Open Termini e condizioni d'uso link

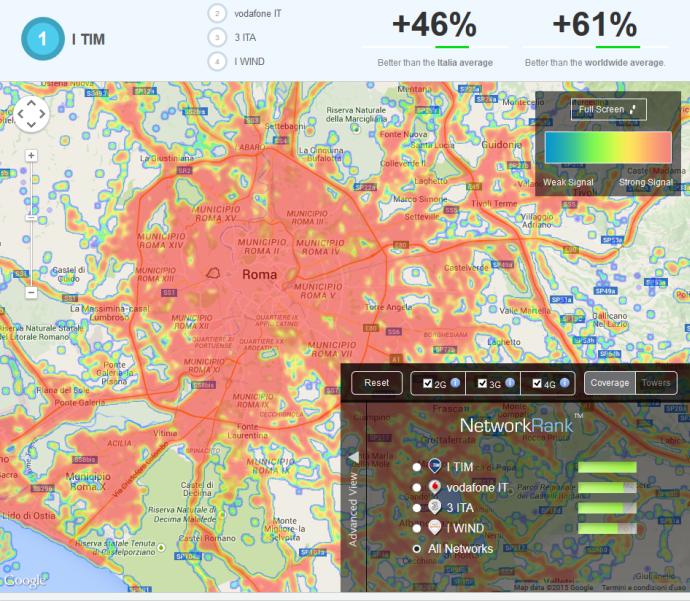[x=643, y=587]
